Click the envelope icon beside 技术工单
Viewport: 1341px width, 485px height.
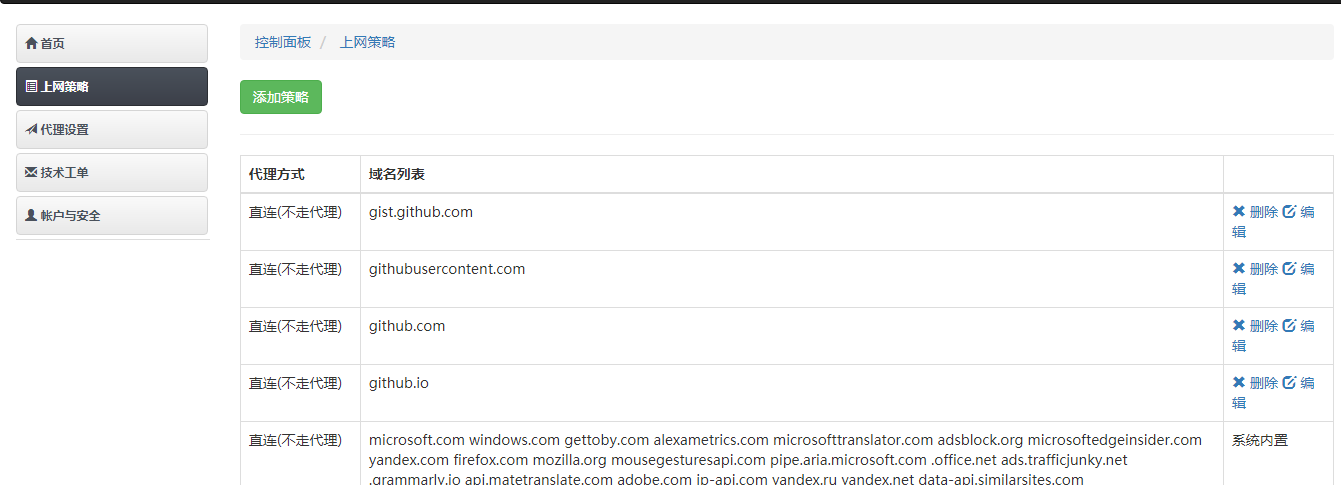click(x=31, y=173)
